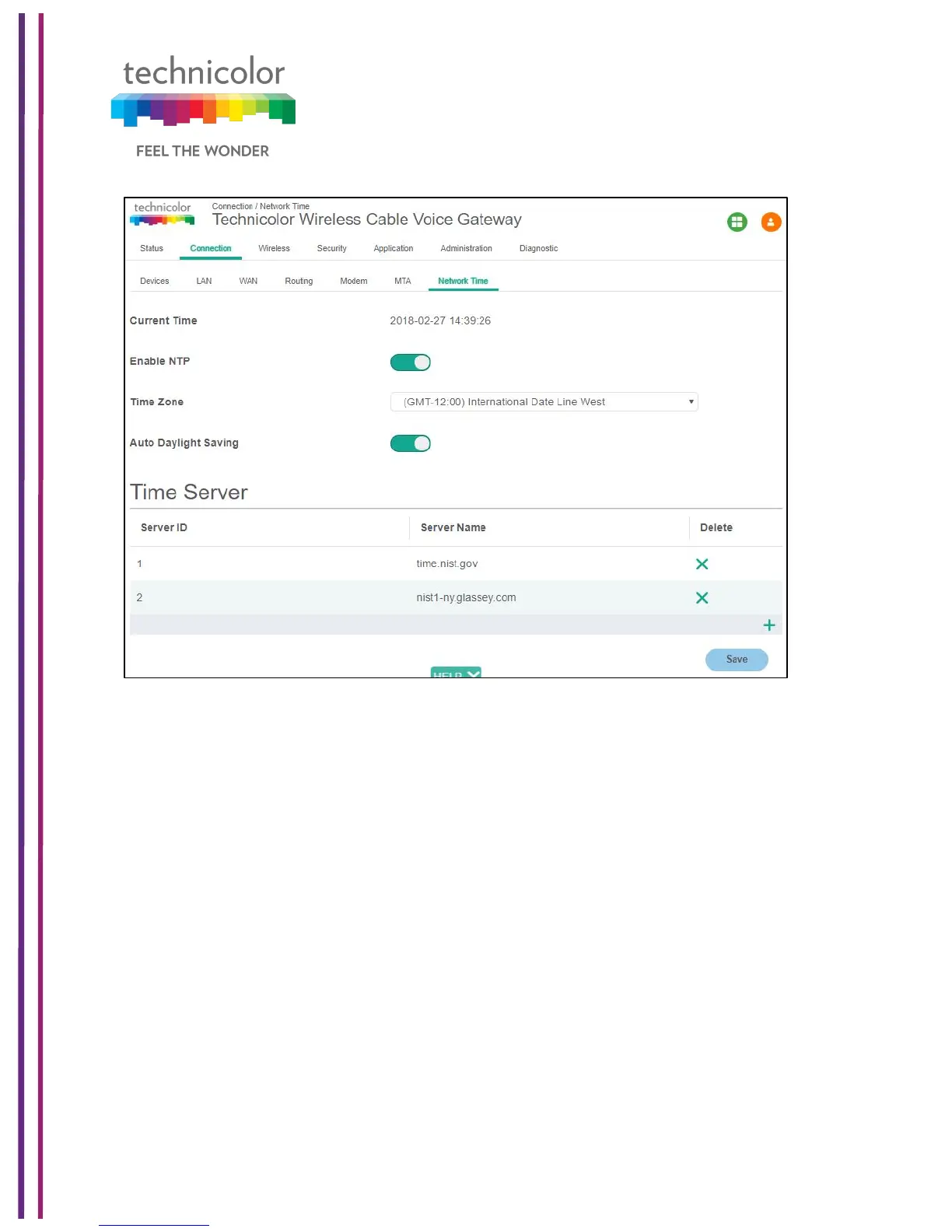This screenshot has height=1232, width=952.
Task: Click the Connection / Network Time breadcrumb
Action: click(261, 206)
